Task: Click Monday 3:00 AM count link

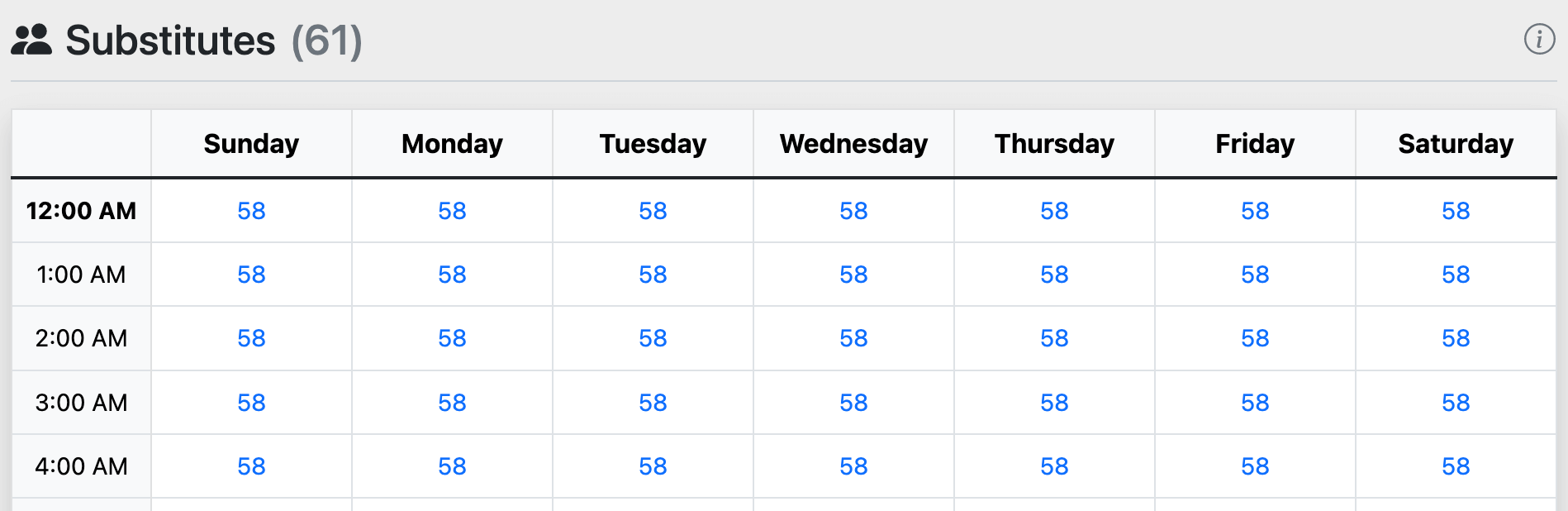Action: pyautogui.click(x=452, y=403)
